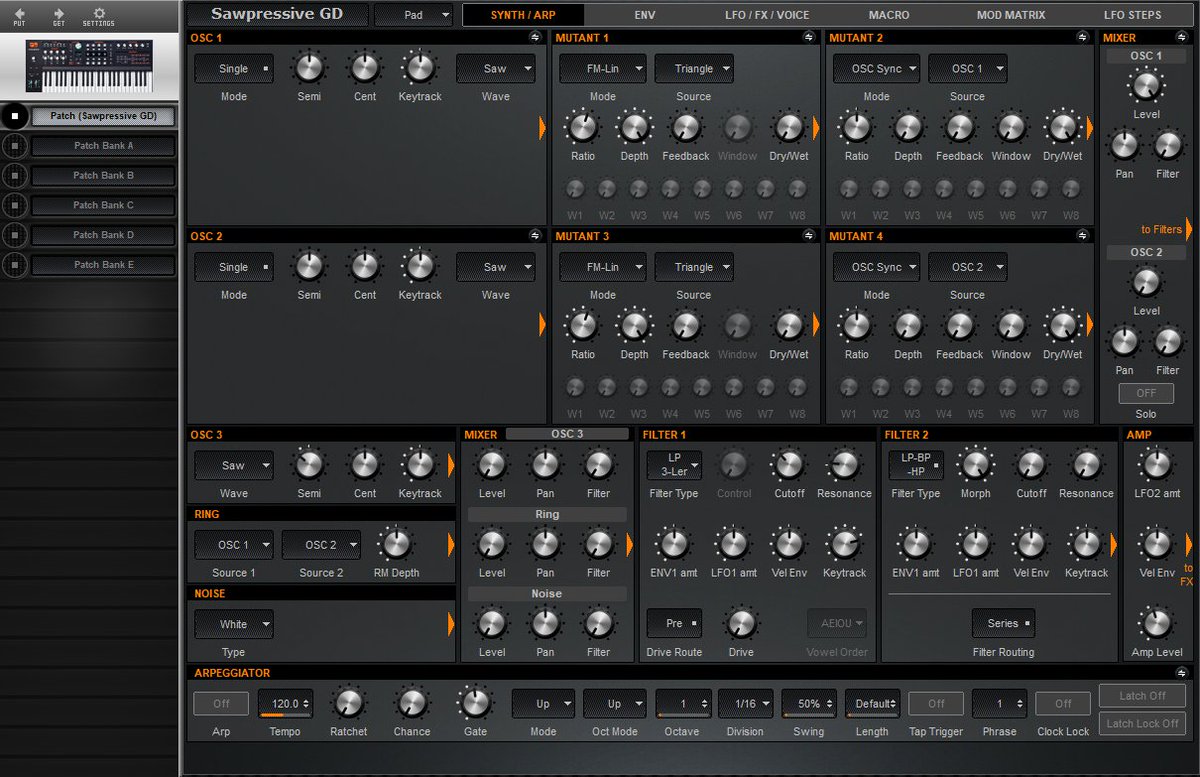Click the OSC 1 Mode Single button
Viewport: 1200px width, 777px height.
234,69
